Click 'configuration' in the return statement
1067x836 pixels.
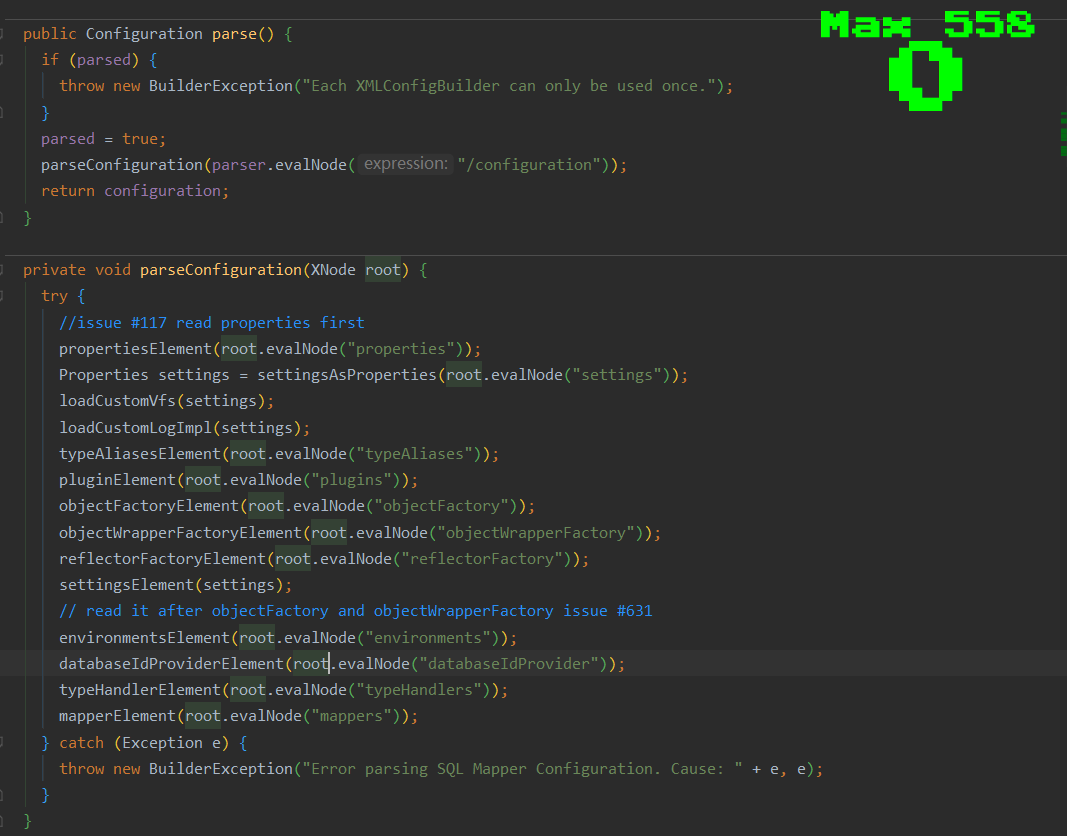click(162, 191)
